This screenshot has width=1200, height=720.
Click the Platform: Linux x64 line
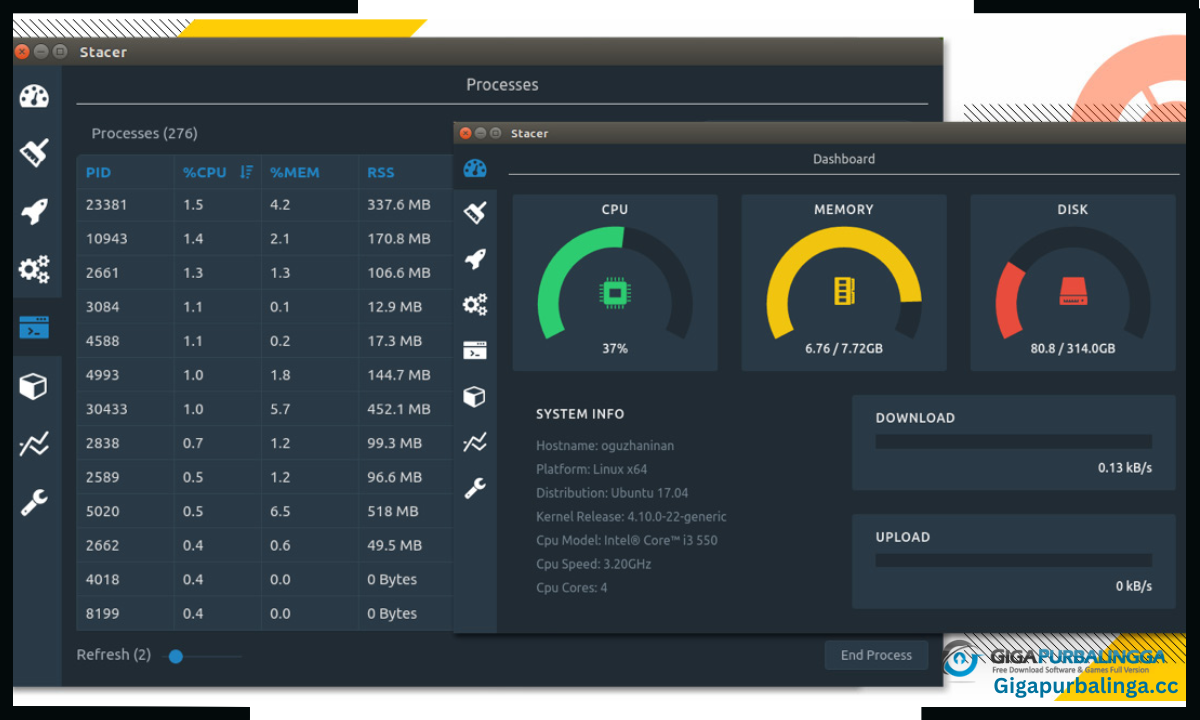pos(591,469)
